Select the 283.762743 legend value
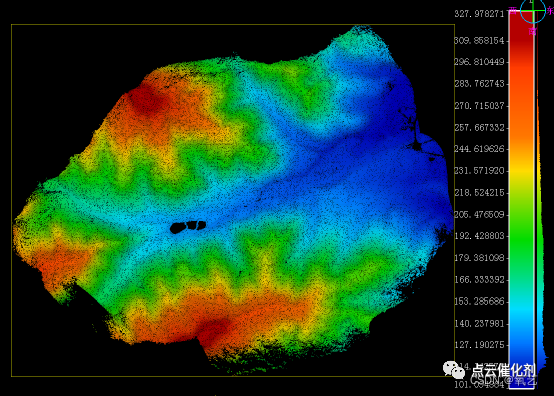554x396 pixels. pos(479,83)
